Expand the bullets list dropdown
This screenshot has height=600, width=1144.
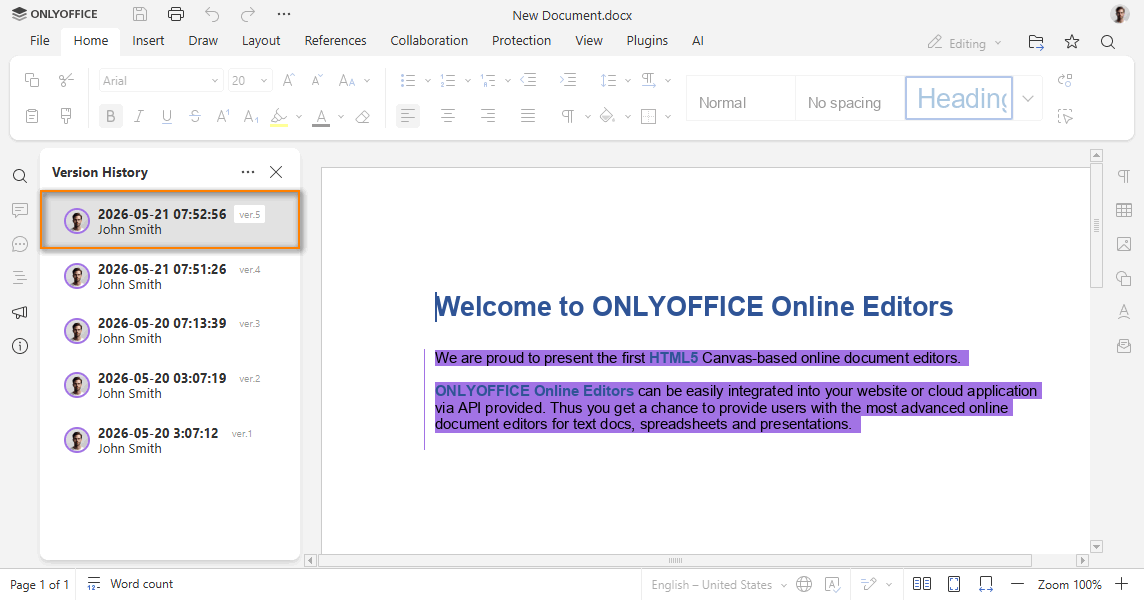coord(428,80)
